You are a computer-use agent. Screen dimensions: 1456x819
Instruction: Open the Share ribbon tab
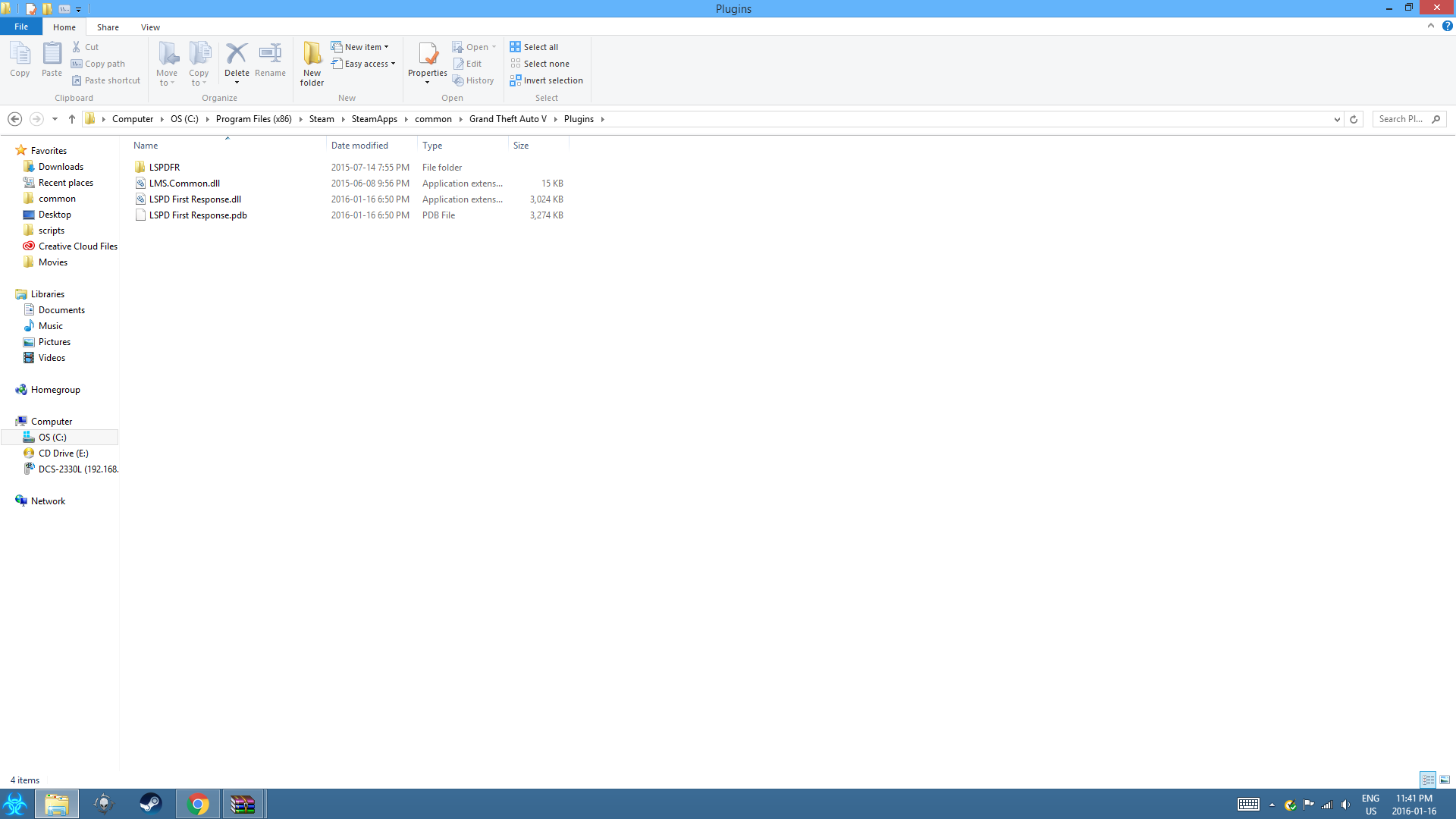[x=108, y=27]
